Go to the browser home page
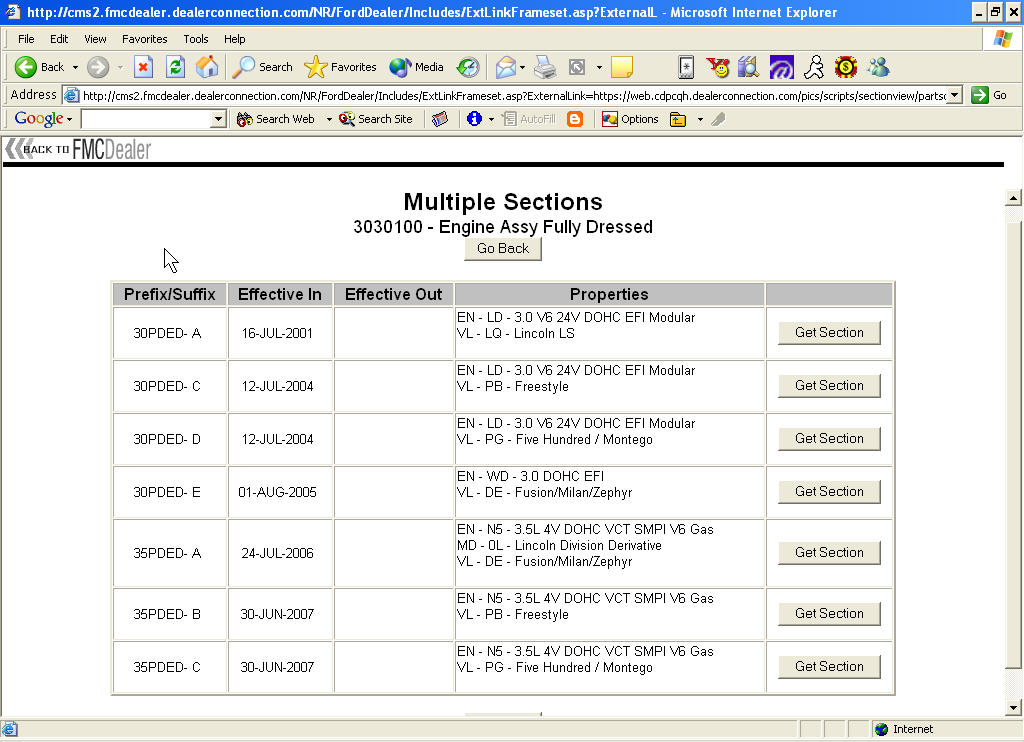This screenshot has height=742, width=1024. (208, 67)
